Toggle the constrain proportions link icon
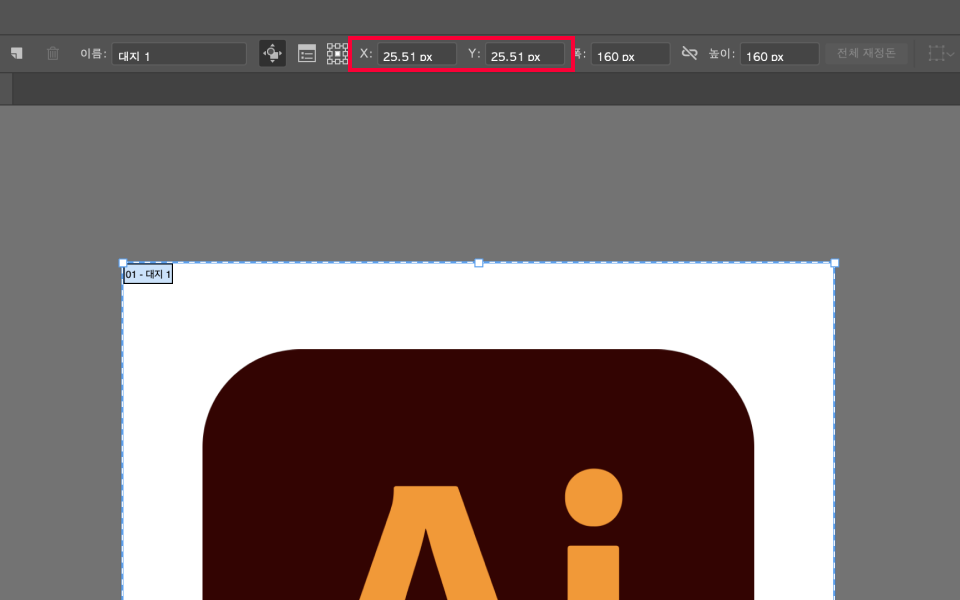Screen dimensions: 960x600 click(689, 54)
